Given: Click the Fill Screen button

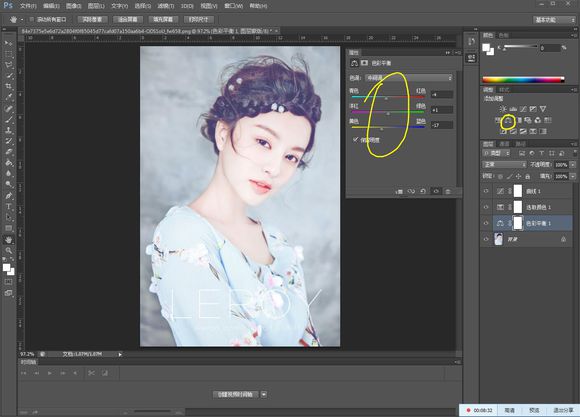Looking at the screenshot, I should [x=163, y=19].
